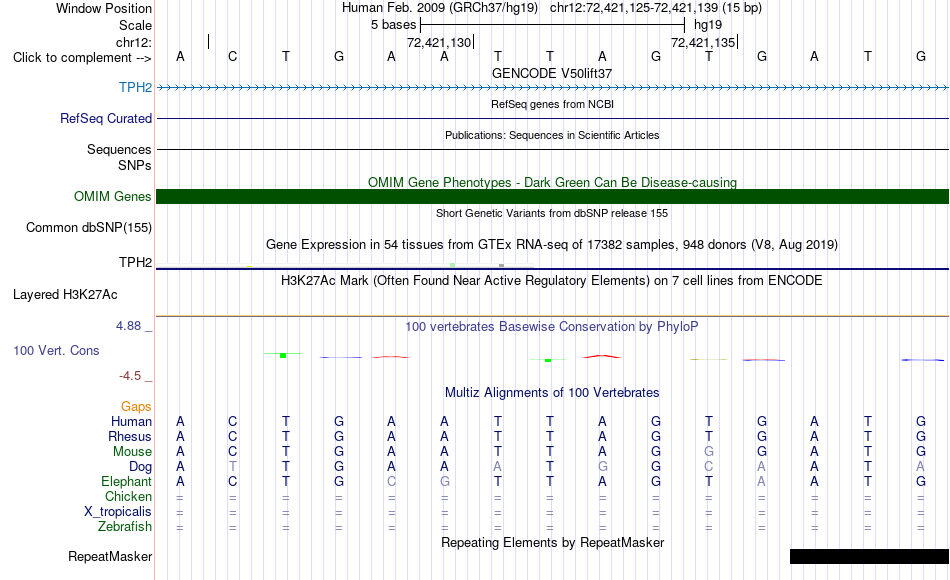Click the Window Position label
This screenshot has width=950, height=580.
(x=104, y=8)
